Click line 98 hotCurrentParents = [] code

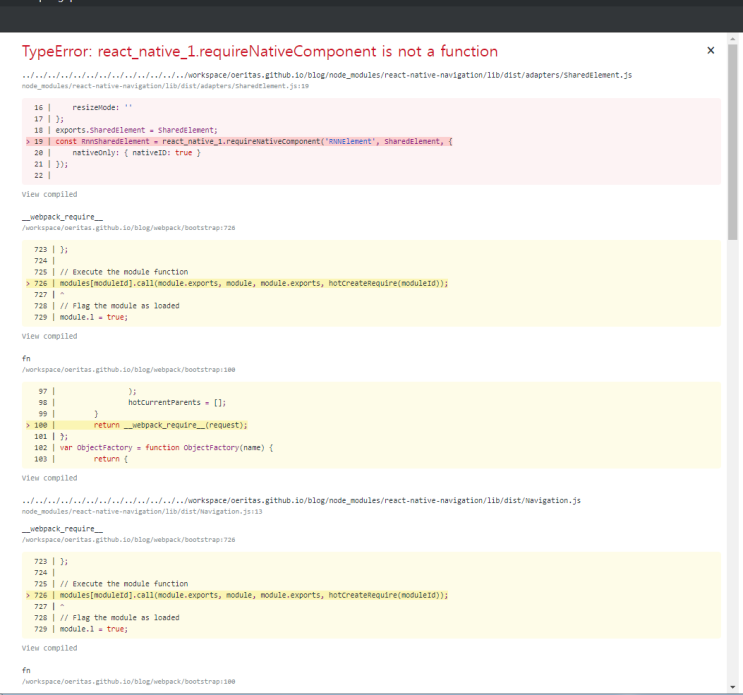(x=177, y=403)
